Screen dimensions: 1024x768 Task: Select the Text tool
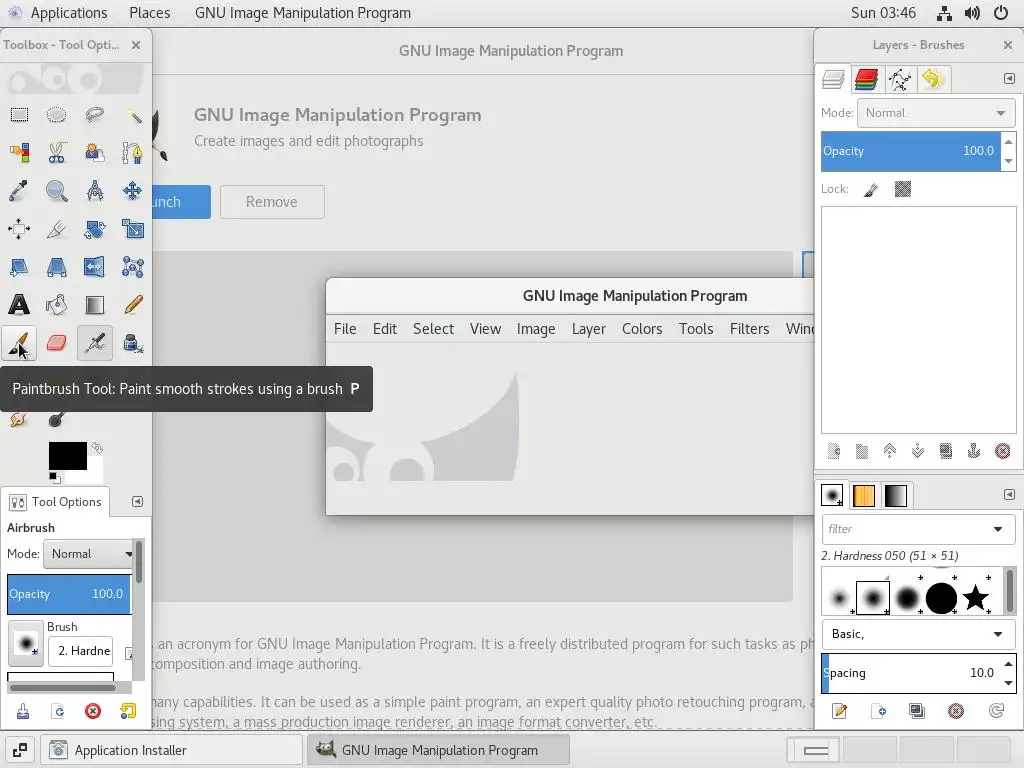coord(19,304)
